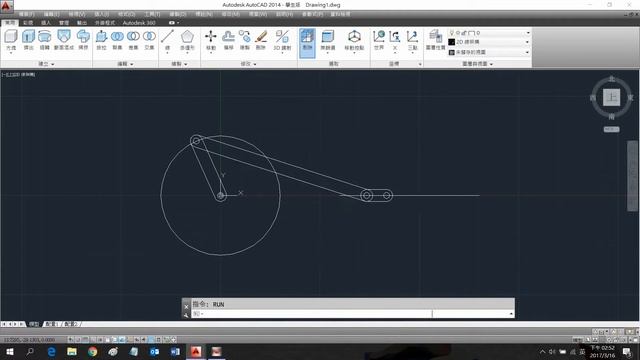Apply the Union (聯集) boolean tool

[117, 40]
